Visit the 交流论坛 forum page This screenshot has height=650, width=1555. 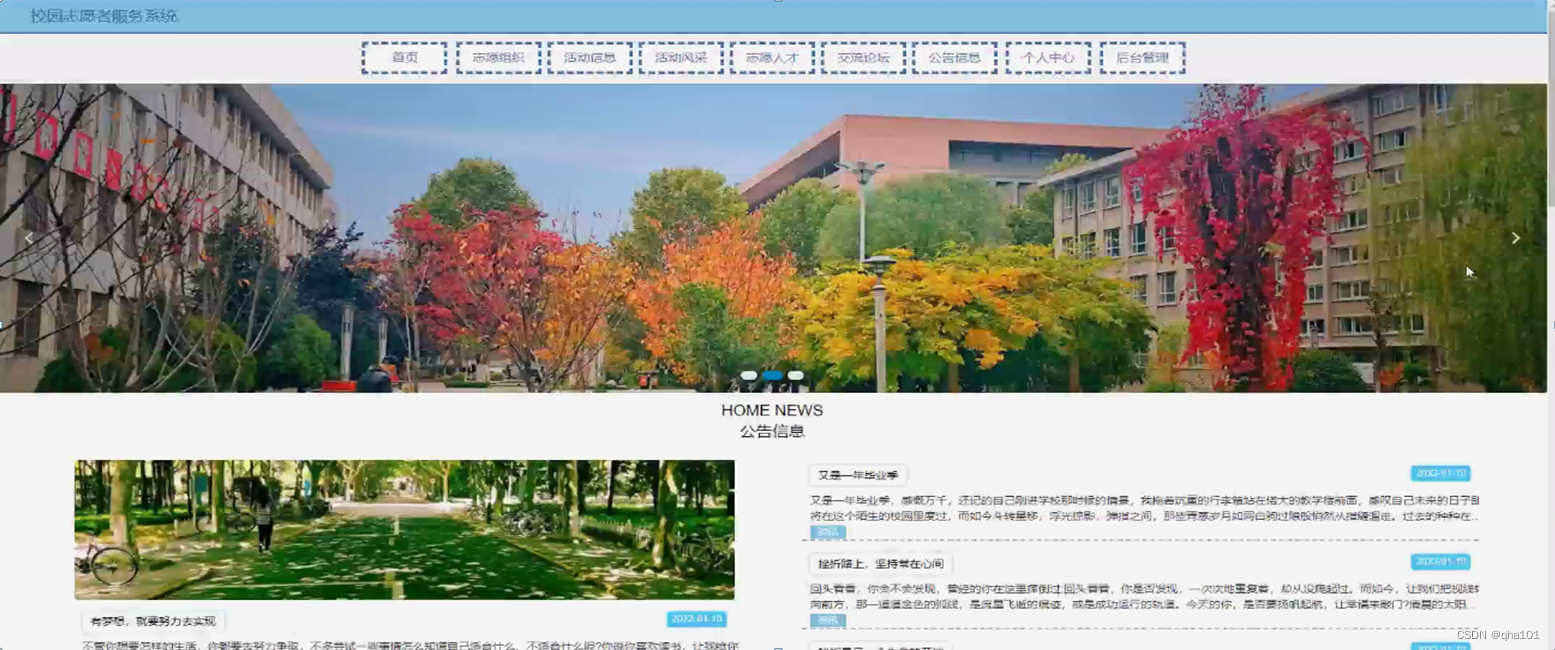point(863,58)
